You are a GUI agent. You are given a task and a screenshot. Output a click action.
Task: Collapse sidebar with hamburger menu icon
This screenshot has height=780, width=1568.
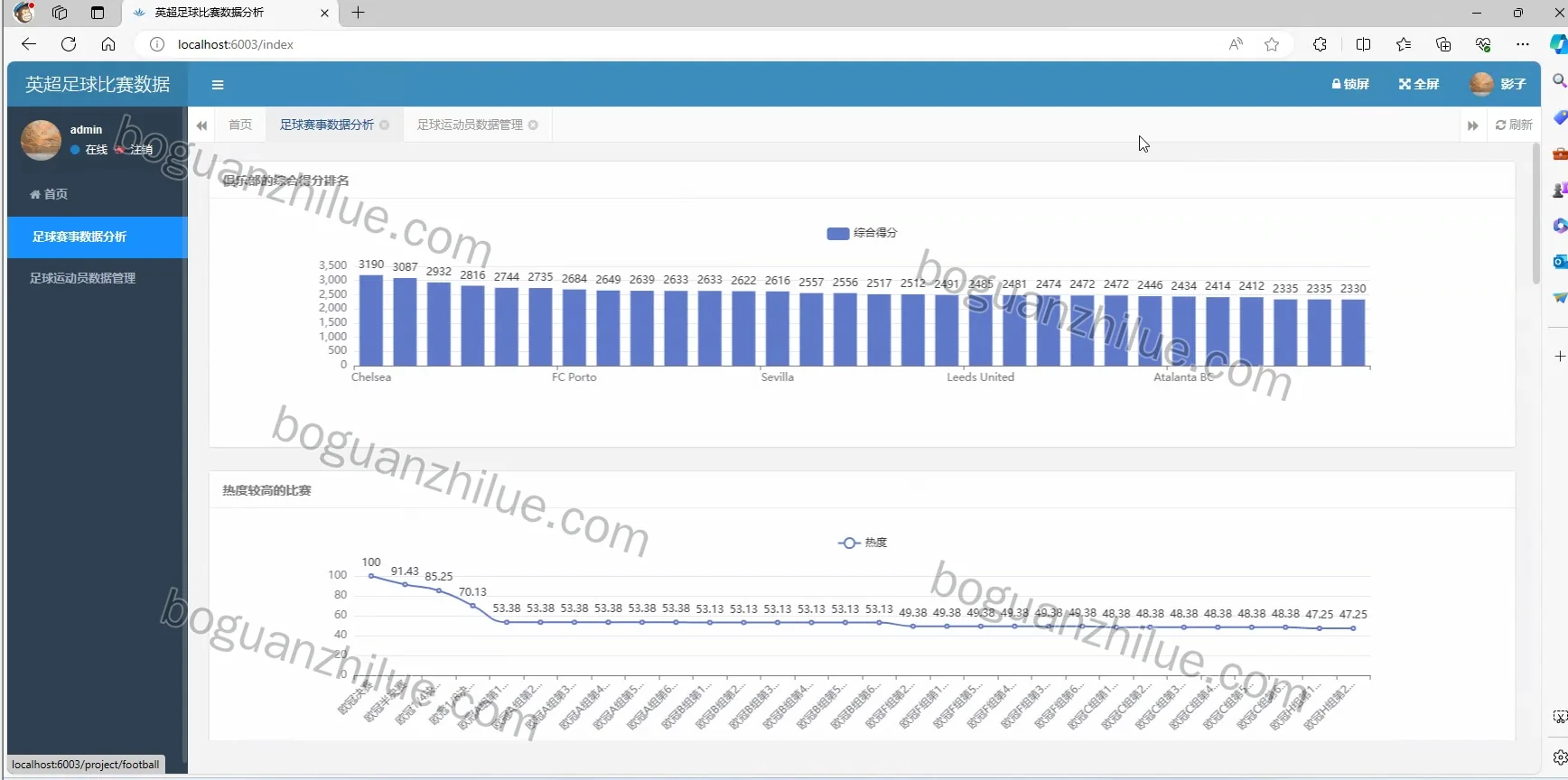pyautogui.click(x=218, y=85)
